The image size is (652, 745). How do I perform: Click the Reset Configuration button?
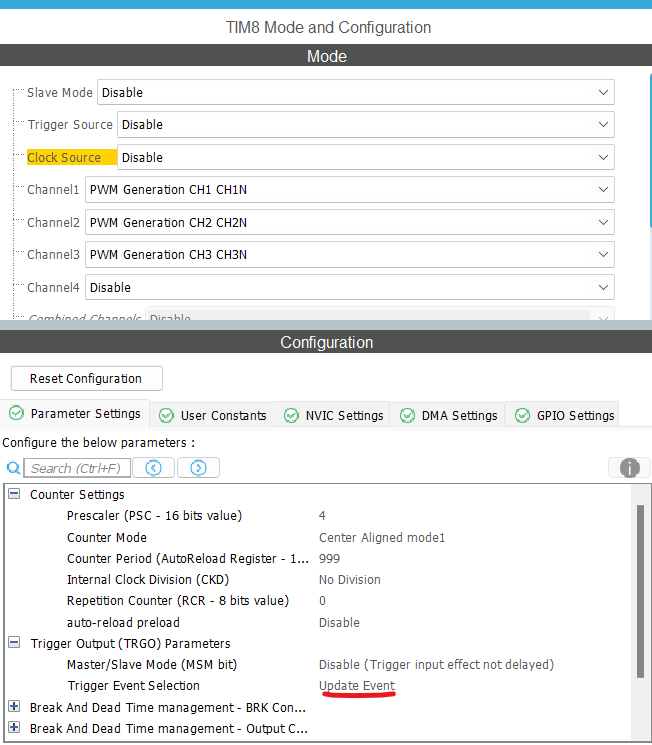point(86,379)
